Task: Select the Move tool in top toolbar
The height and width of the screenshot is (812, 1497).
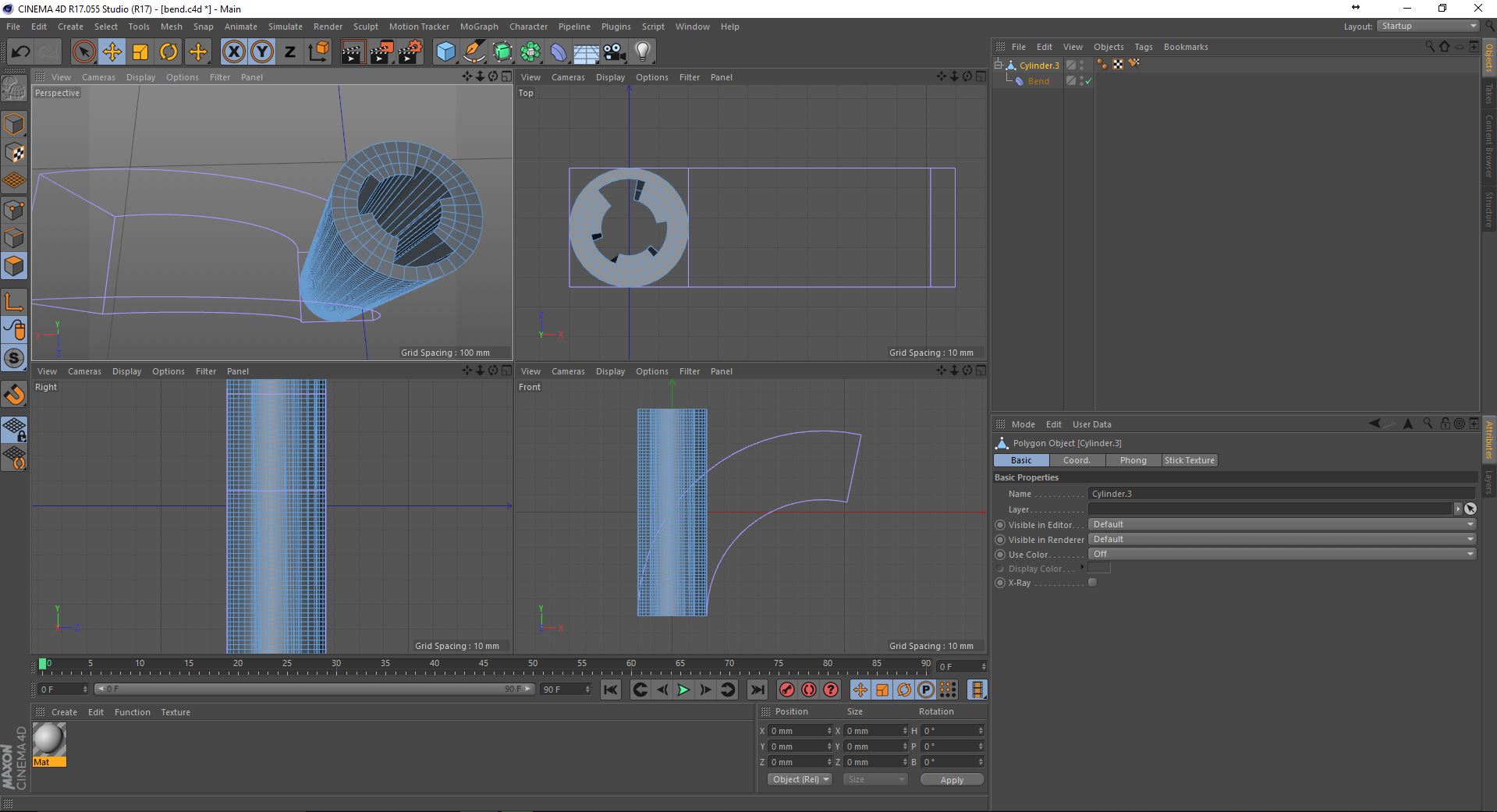Action: click(x=112, y=52)
